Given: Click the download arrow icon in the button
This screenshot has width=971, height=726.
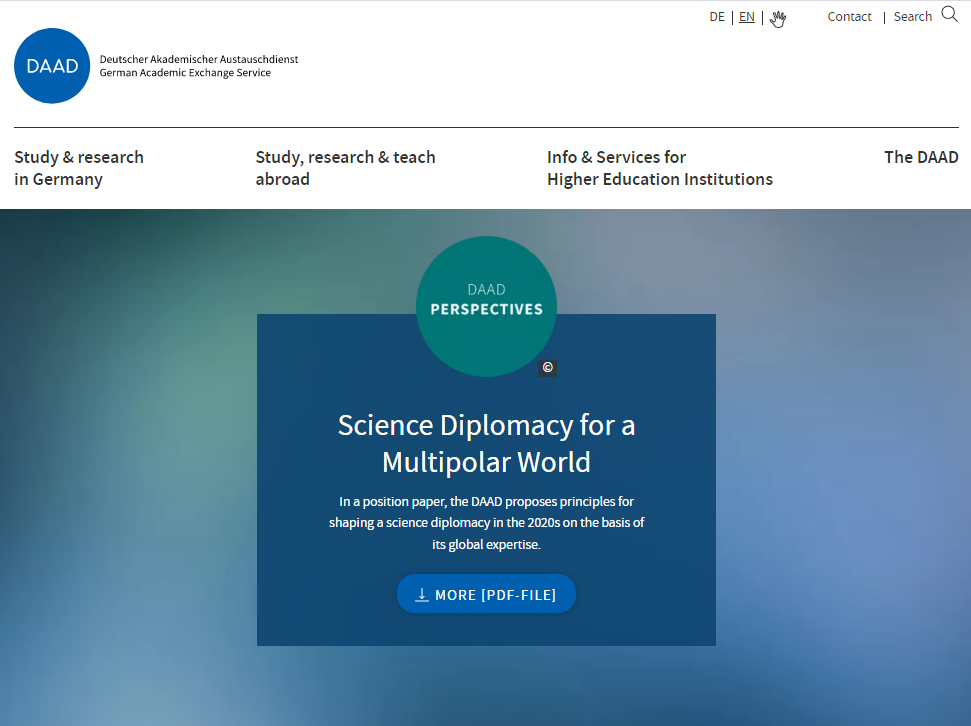Looking at the screenshot, I should [422, 595].
